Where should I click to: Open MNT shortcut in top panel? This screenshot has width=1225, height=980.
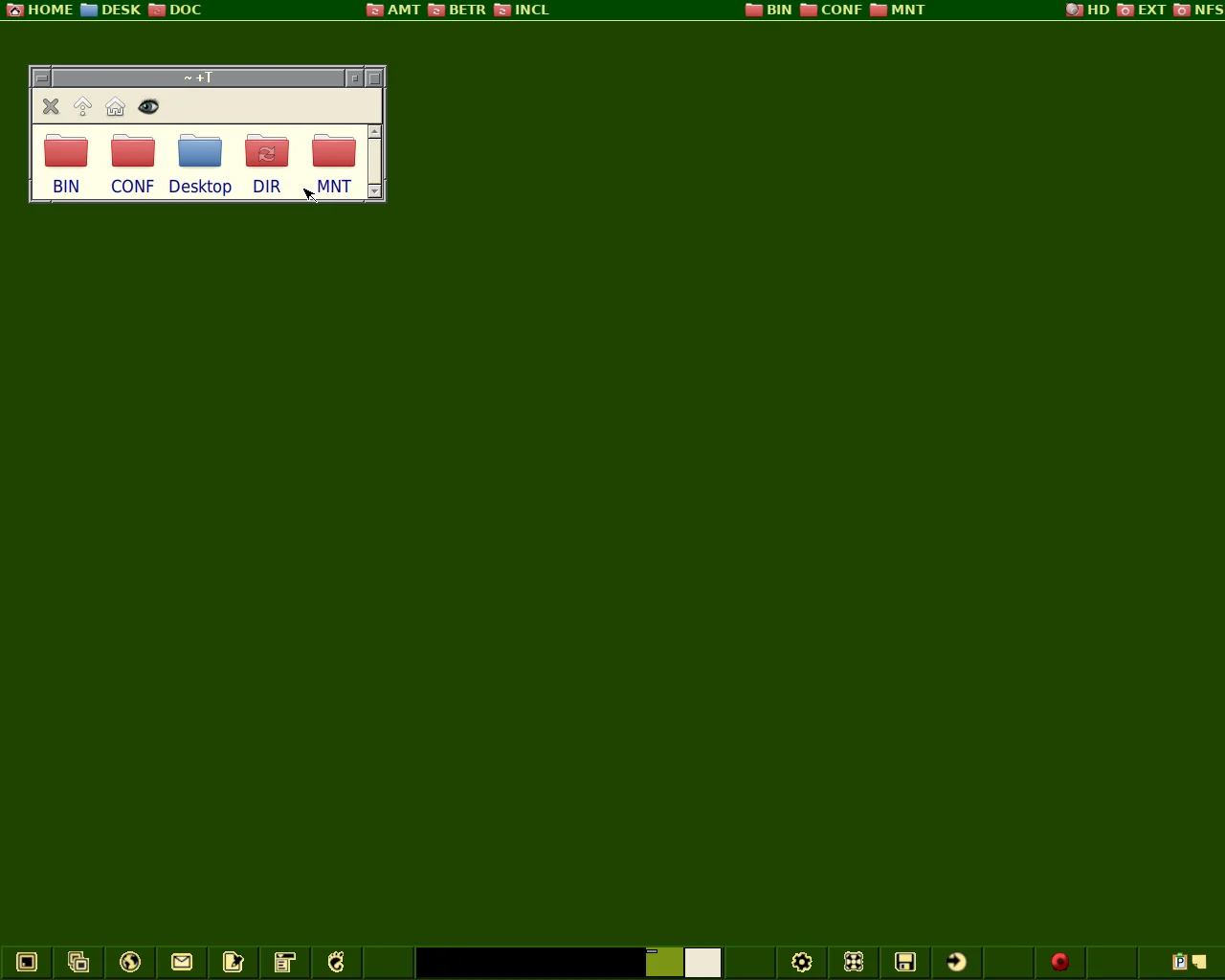tap(898, 10)
